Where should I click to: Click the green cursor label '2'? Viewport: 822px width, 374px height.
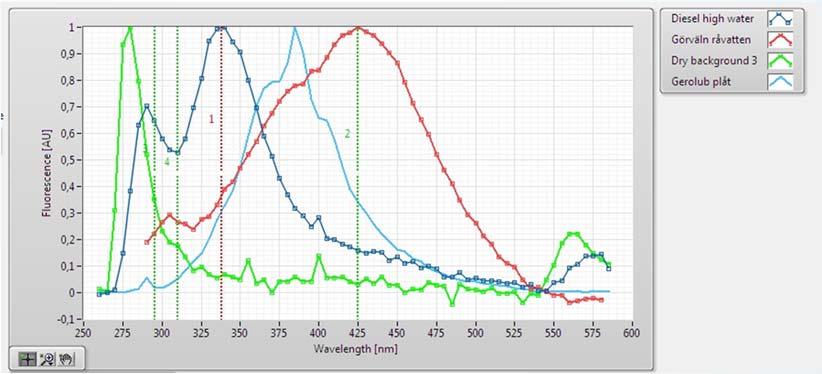coord(347,134)
